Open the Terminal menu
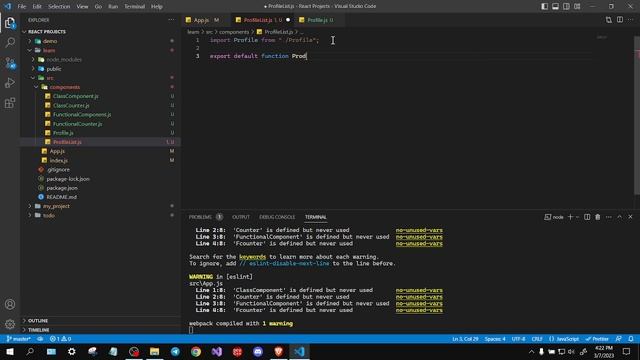This screenshot has height=360, width=640. [134, 7]
